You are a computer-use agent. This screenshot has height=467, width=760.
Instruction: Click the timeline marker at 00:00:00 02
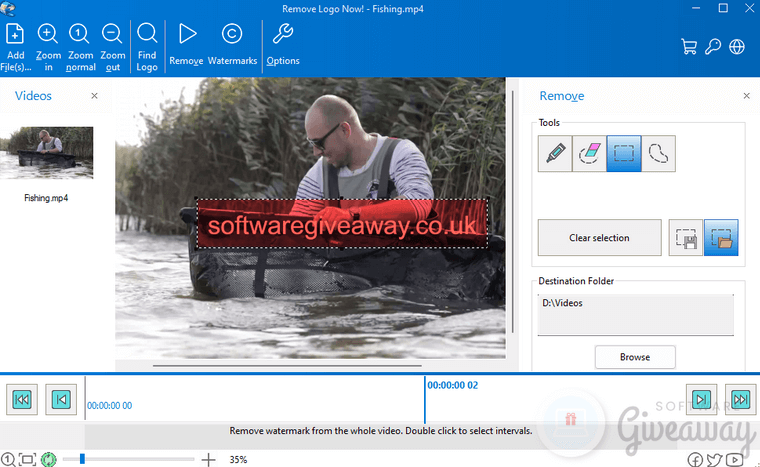tap(425, 400)
